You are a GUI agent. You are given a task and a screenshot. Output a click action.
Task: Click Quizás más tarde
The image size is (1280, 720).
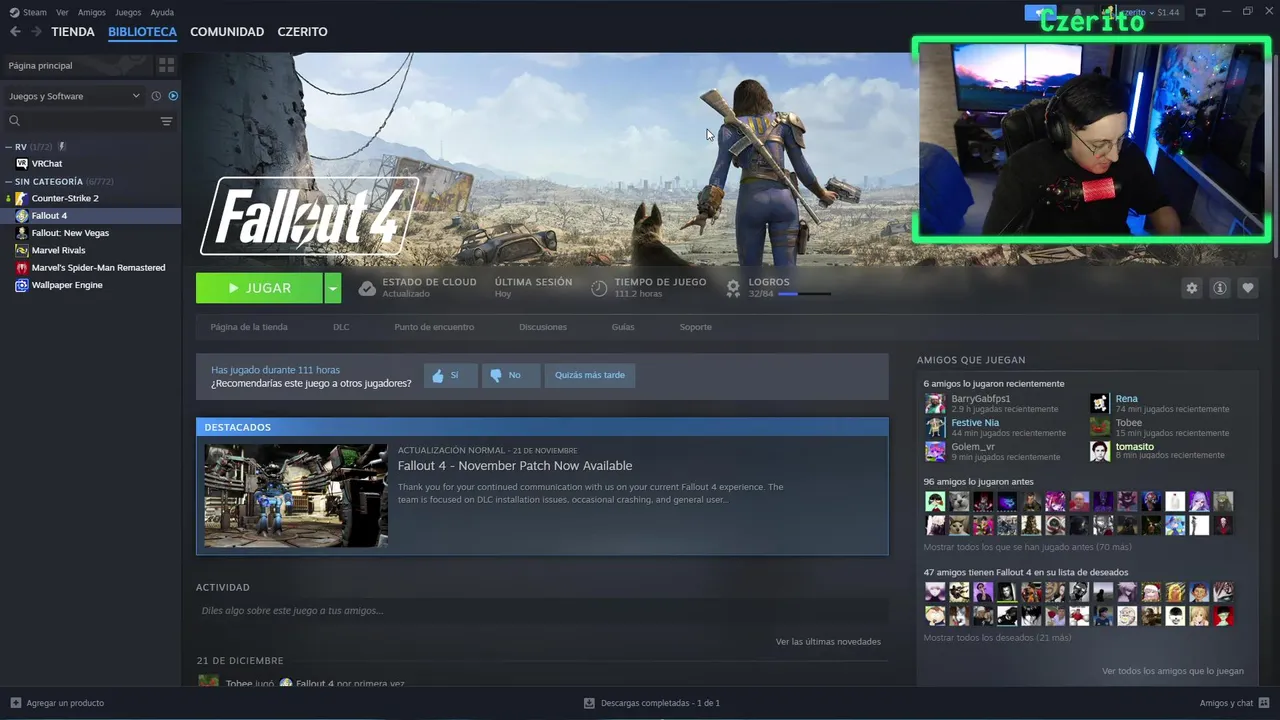(x=590, y=375)
